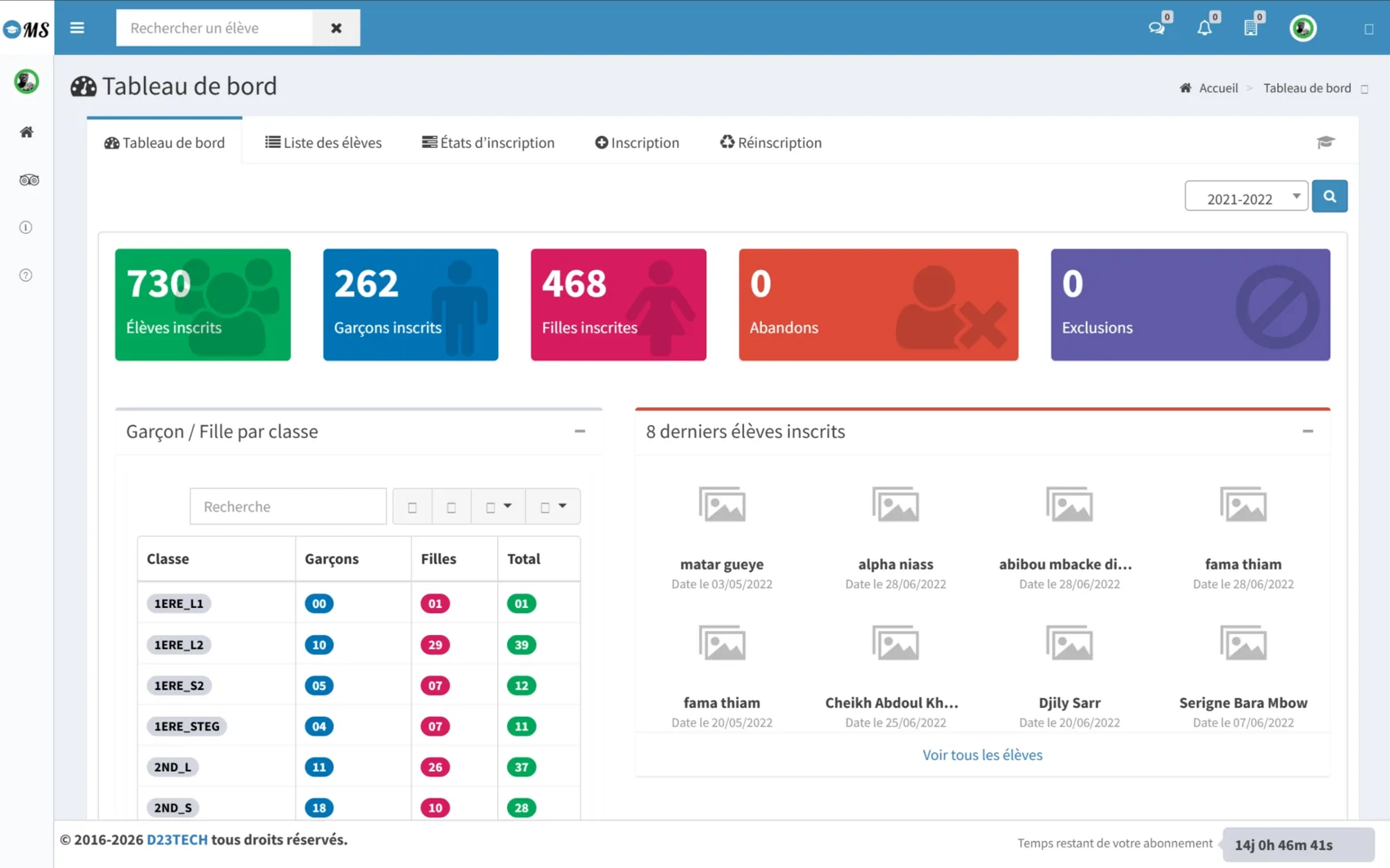Click the D23TECH footer link
This screenshot has height=868, width=1390.
coord(177,839)
